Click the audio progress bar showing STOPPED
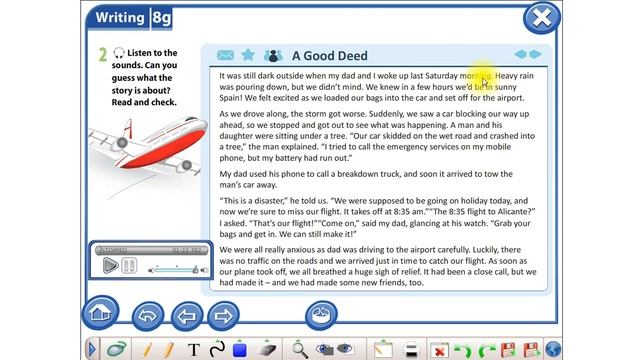The image size is (640, 360). (x=151, y=250)
